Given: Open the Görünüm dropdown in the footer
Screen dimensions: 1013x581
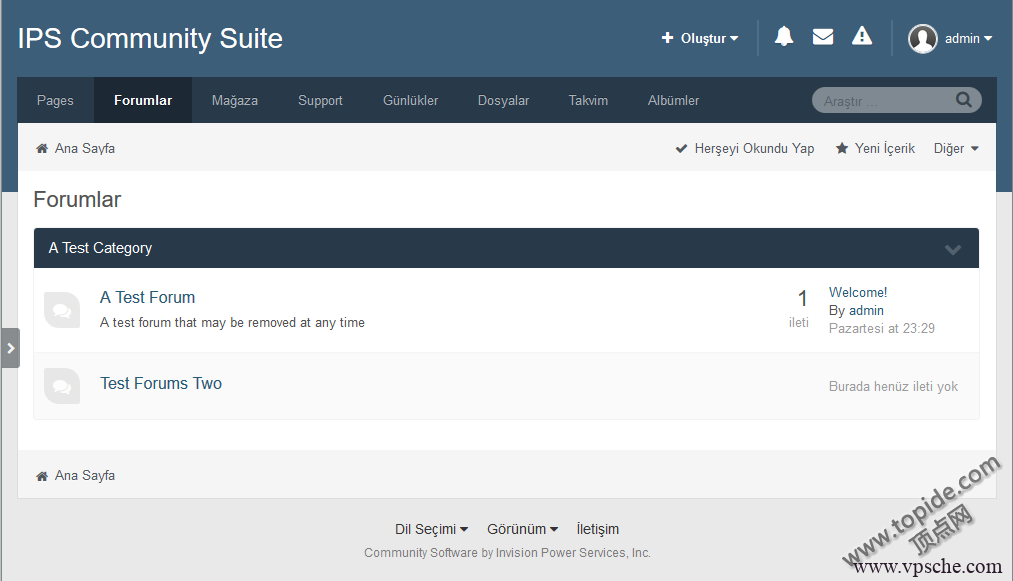Looking at the screenshot, I should tap(523, 528).
